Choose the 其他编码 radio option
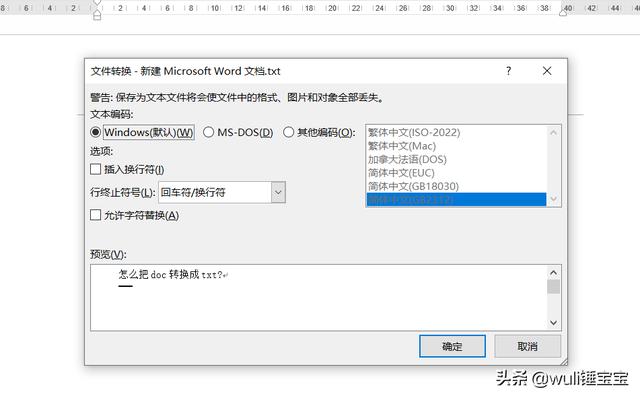 coord(289,132)
